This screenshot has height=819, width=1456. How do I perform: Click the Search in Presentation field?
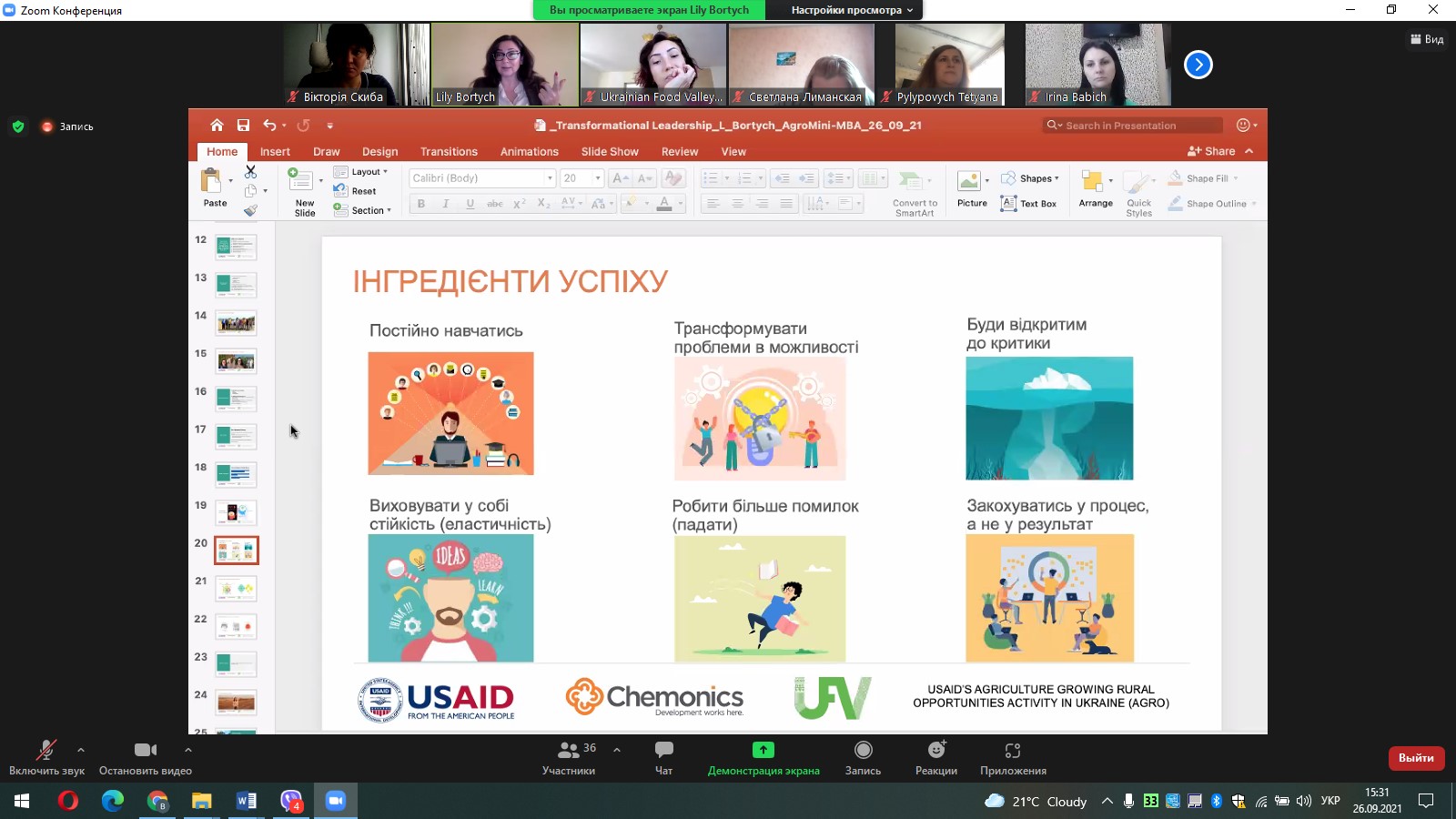tap(1132, 126)
